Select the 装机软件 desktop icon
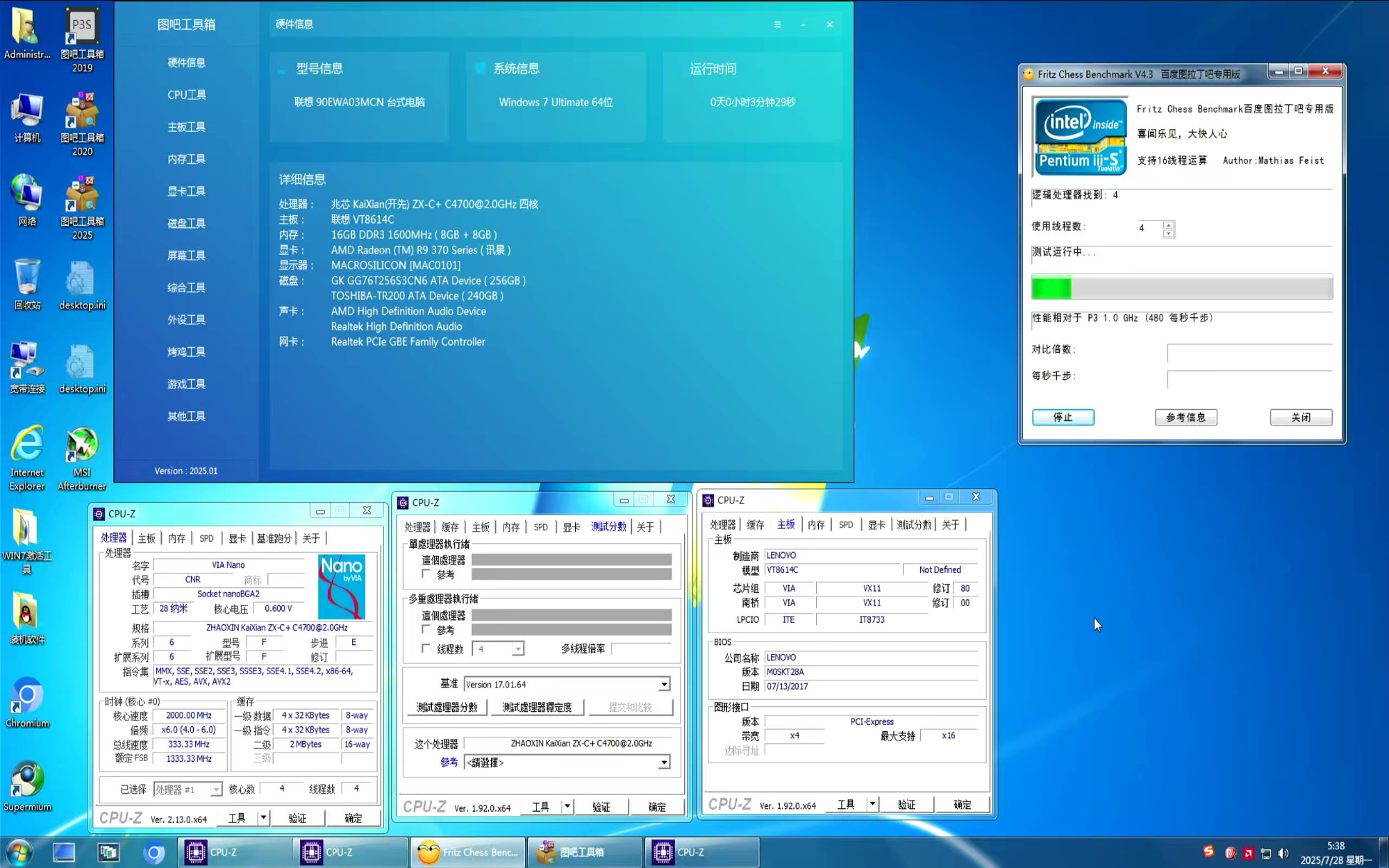Screen dimensions: 1389x868 tap(27, 618)
